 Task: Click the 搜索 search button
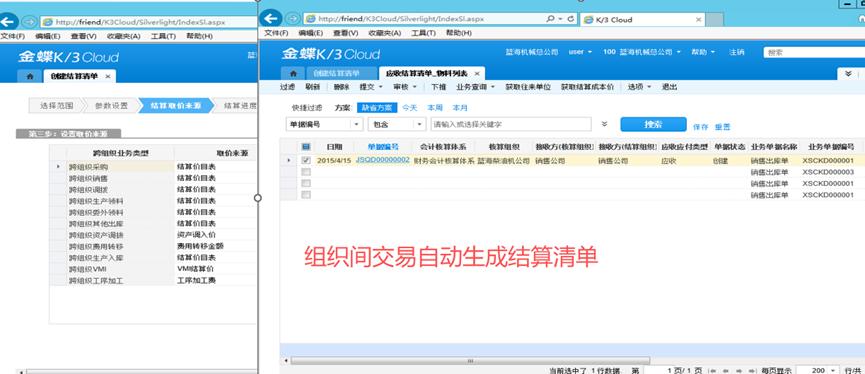pyautogui.click(x=653, y=124)
